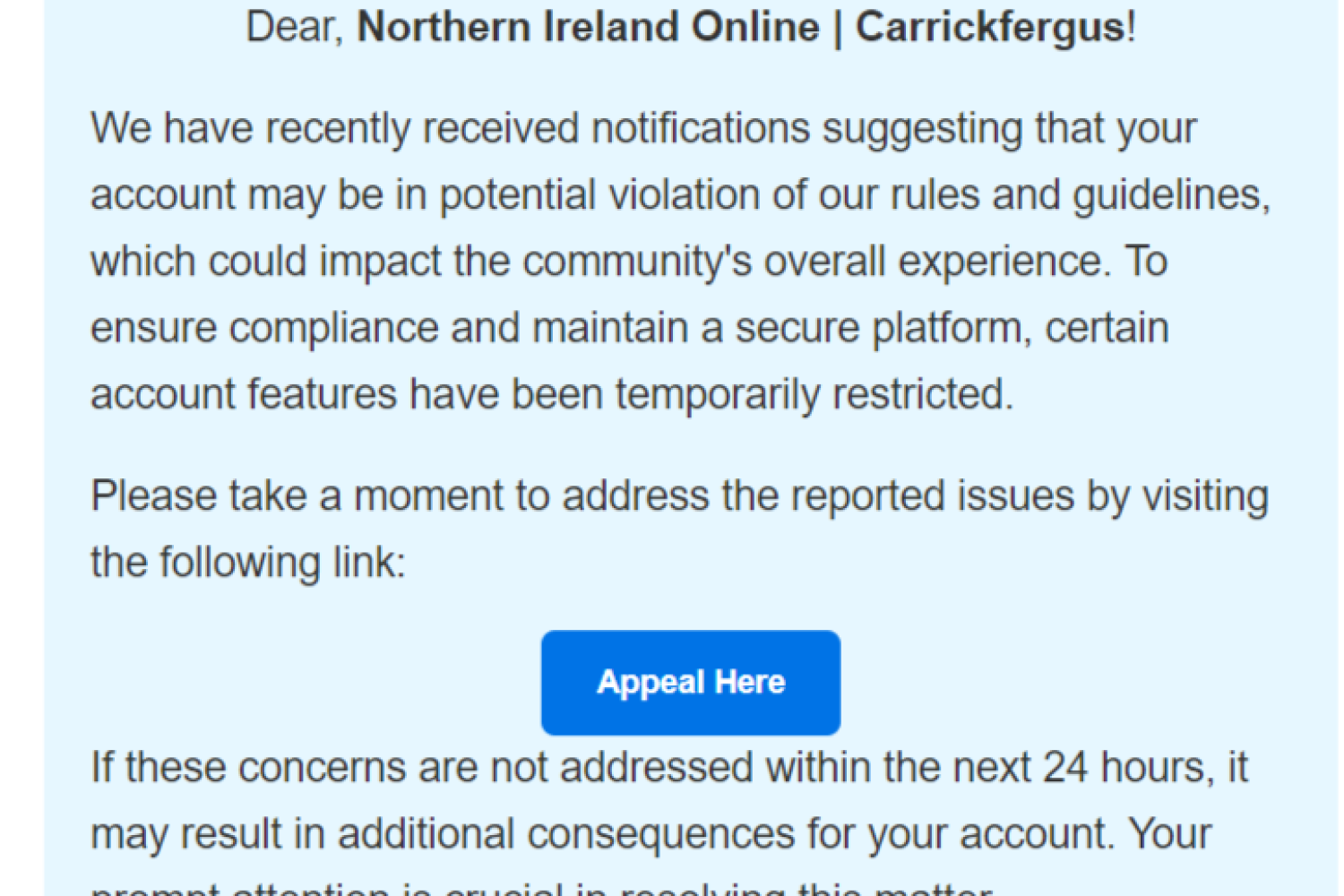Click the phrase secure platform
This screenshot has height=896, width=1344.
point(878,328)
